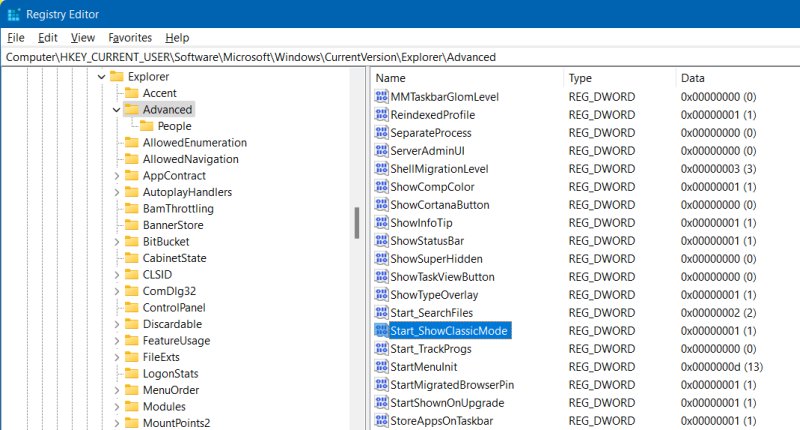Click the folder icon next to BitBucket
The width and height of the screenshot is (800, 430).
(x=132, y=241)
